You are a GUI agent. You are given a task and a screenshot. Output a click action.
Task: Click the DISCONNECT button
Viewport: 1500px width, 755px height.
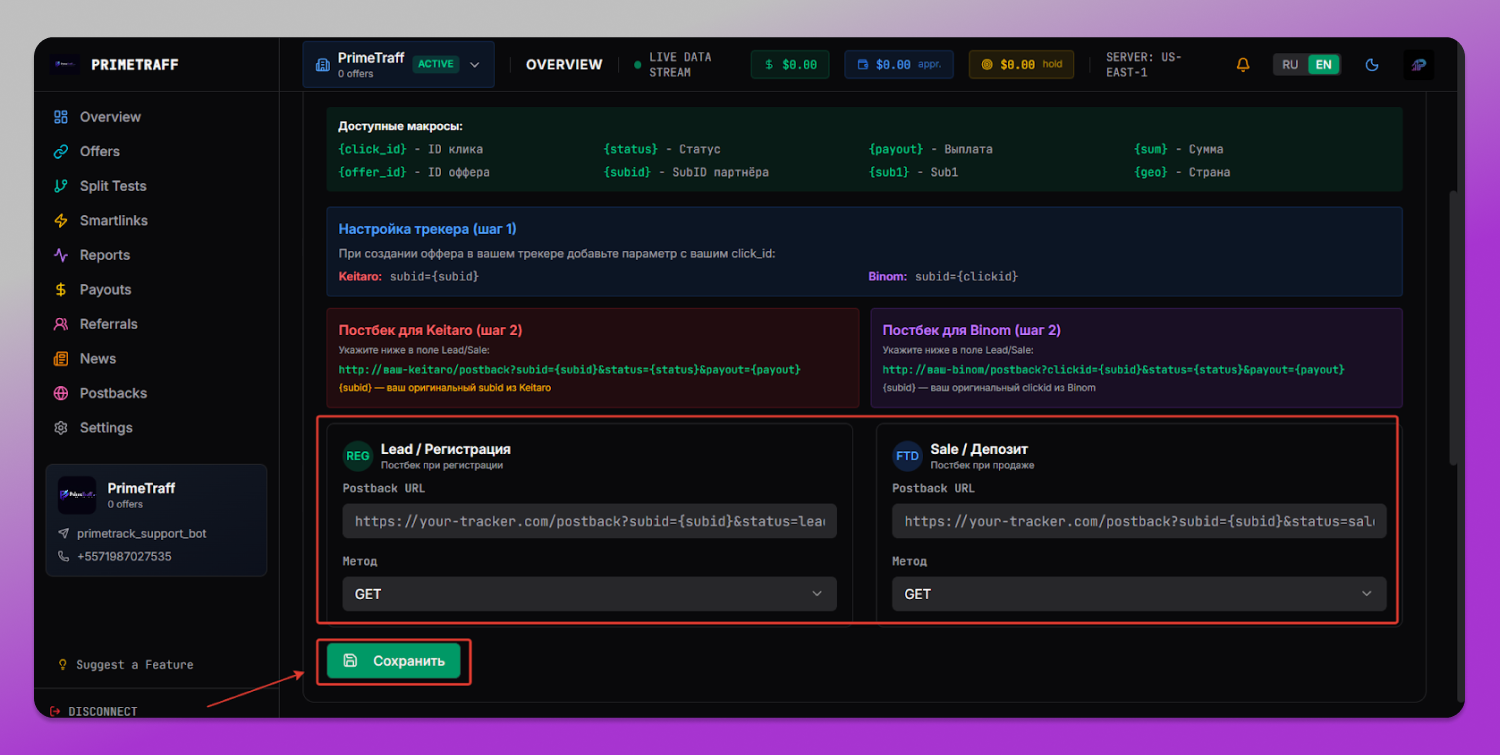93,711
